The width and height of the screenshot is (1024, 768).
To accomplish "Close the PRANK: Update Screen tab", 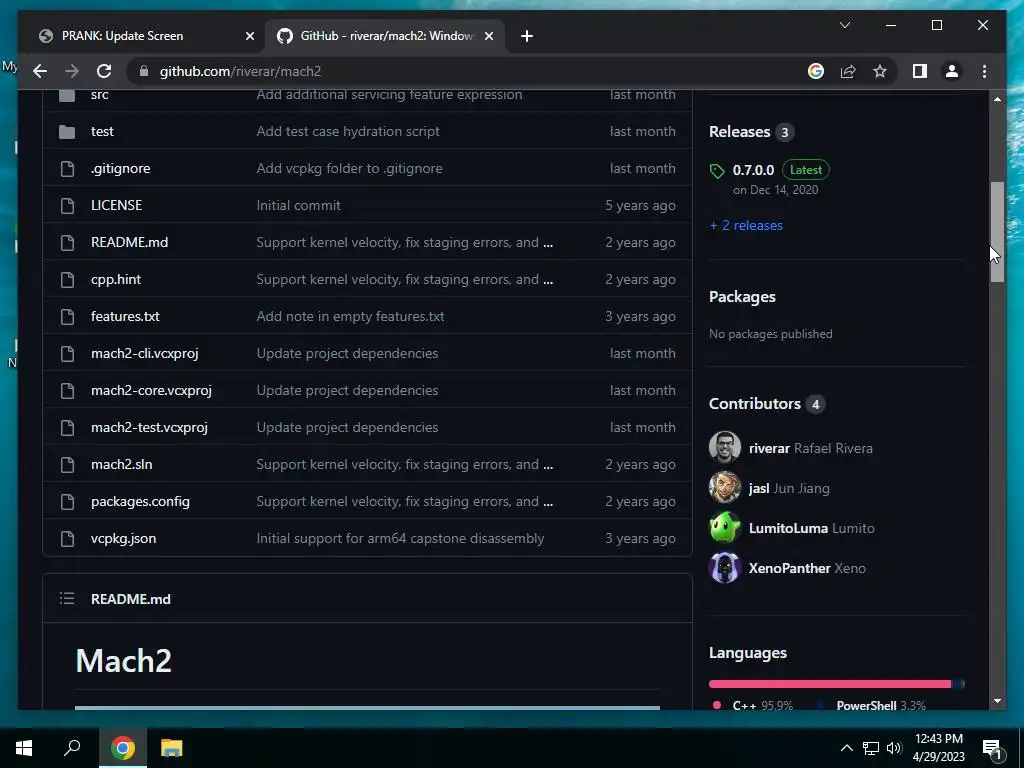I will tap(249, 36).
